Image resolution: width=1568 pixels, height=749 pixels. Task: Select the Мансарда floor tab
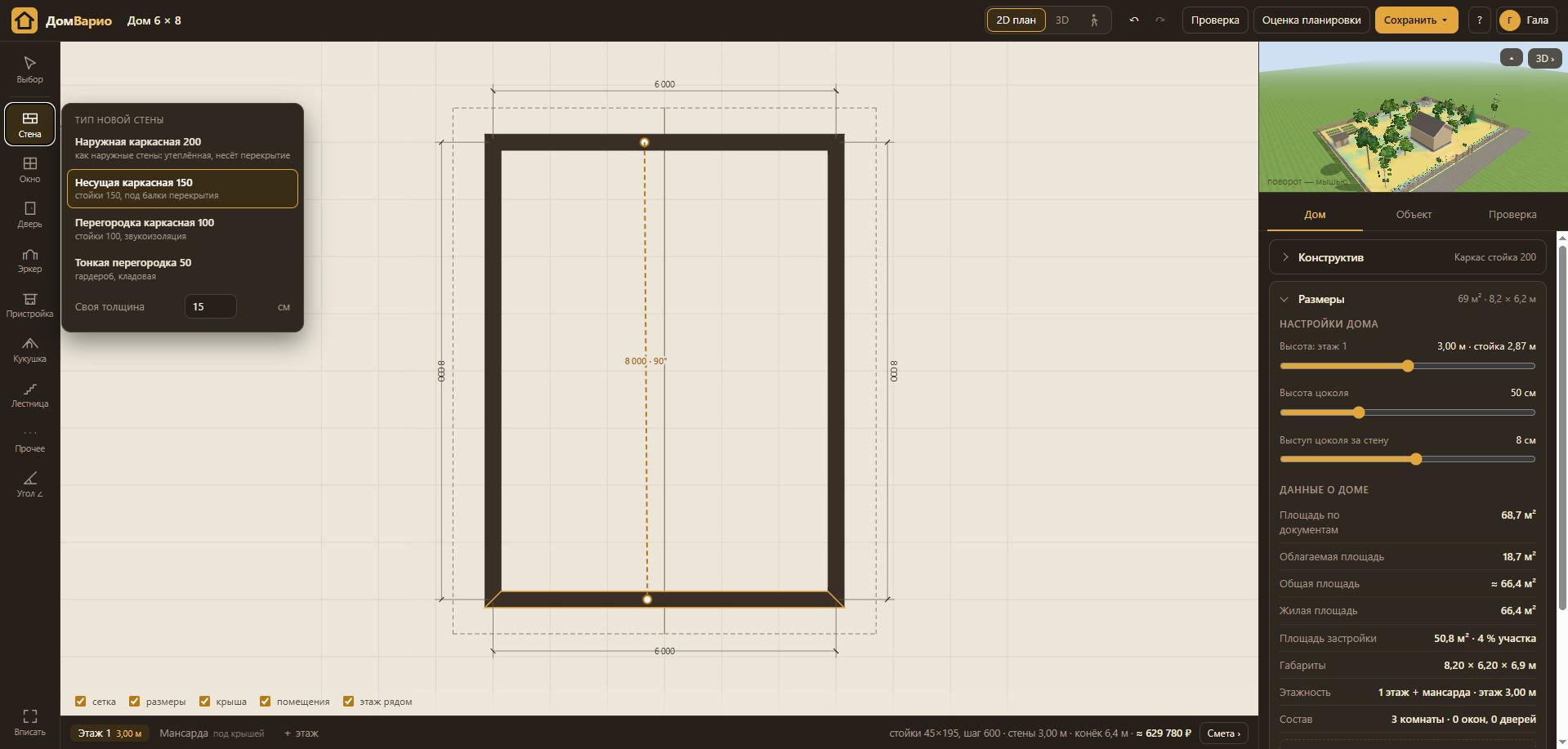211,733
